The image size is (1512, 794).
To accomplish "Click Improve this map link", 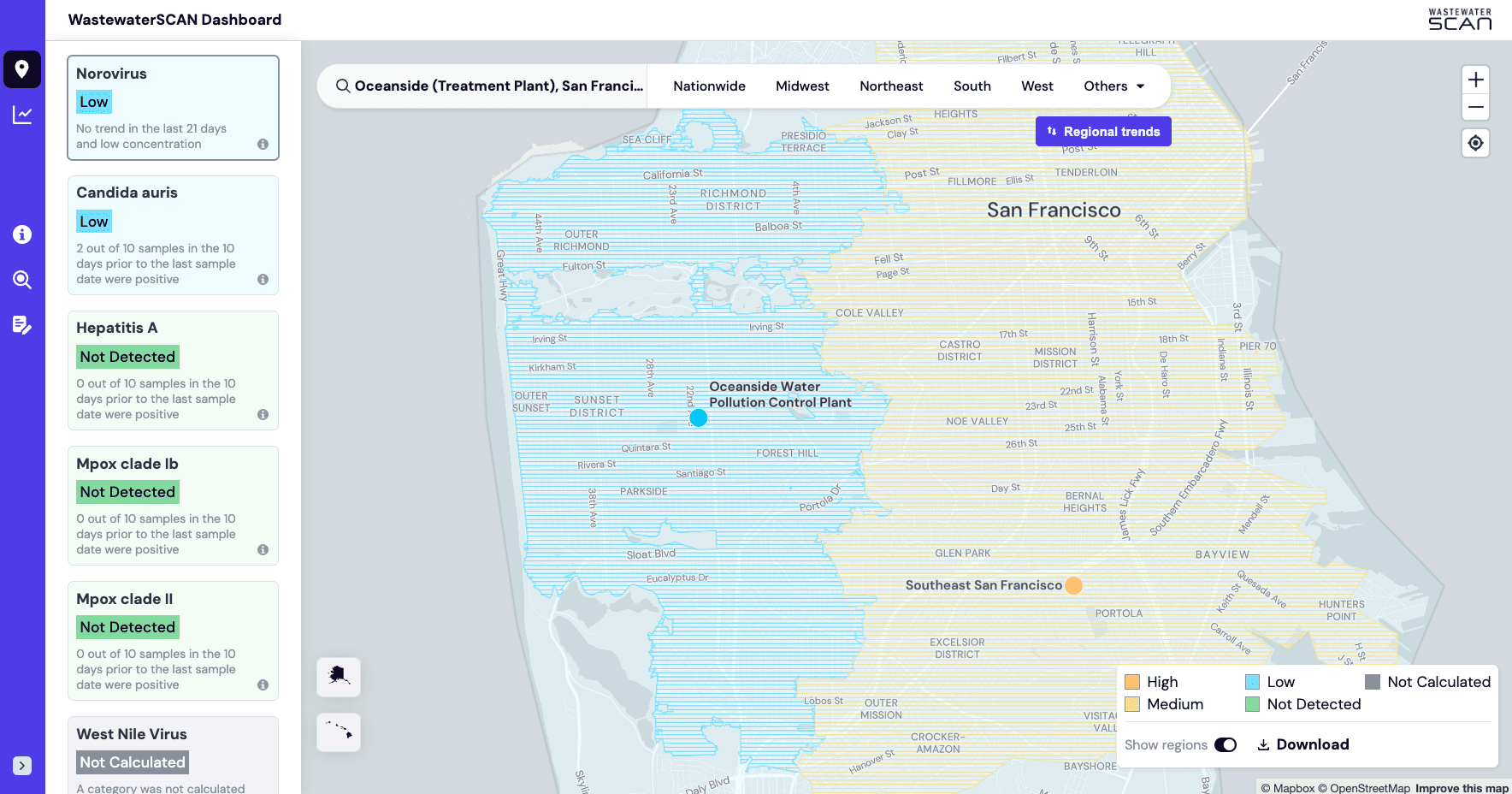I will pyautogui.click(x=1462, y=788).
